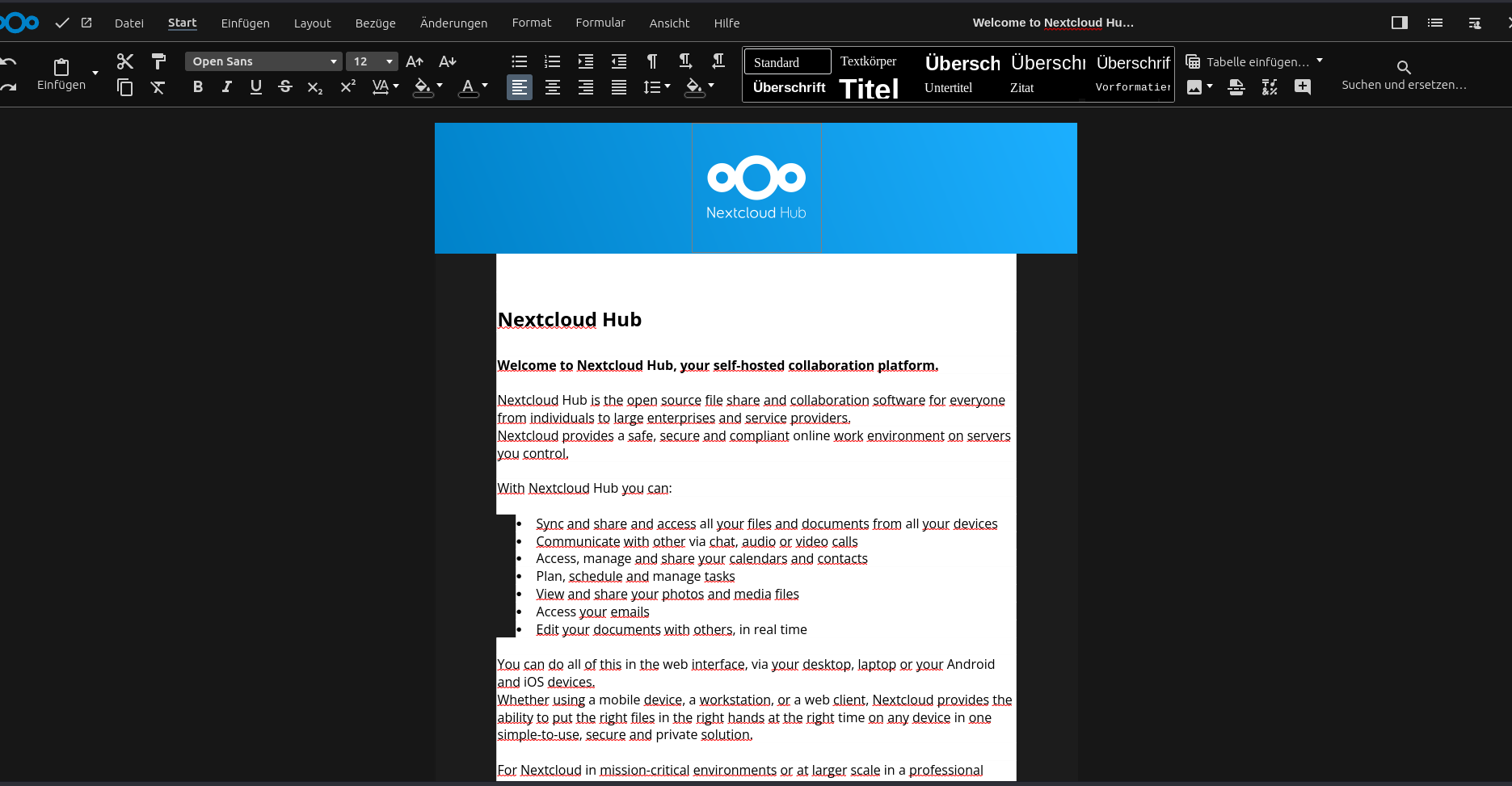
Task: Copy selection with the copy icon
Action: tap(125, 87)
